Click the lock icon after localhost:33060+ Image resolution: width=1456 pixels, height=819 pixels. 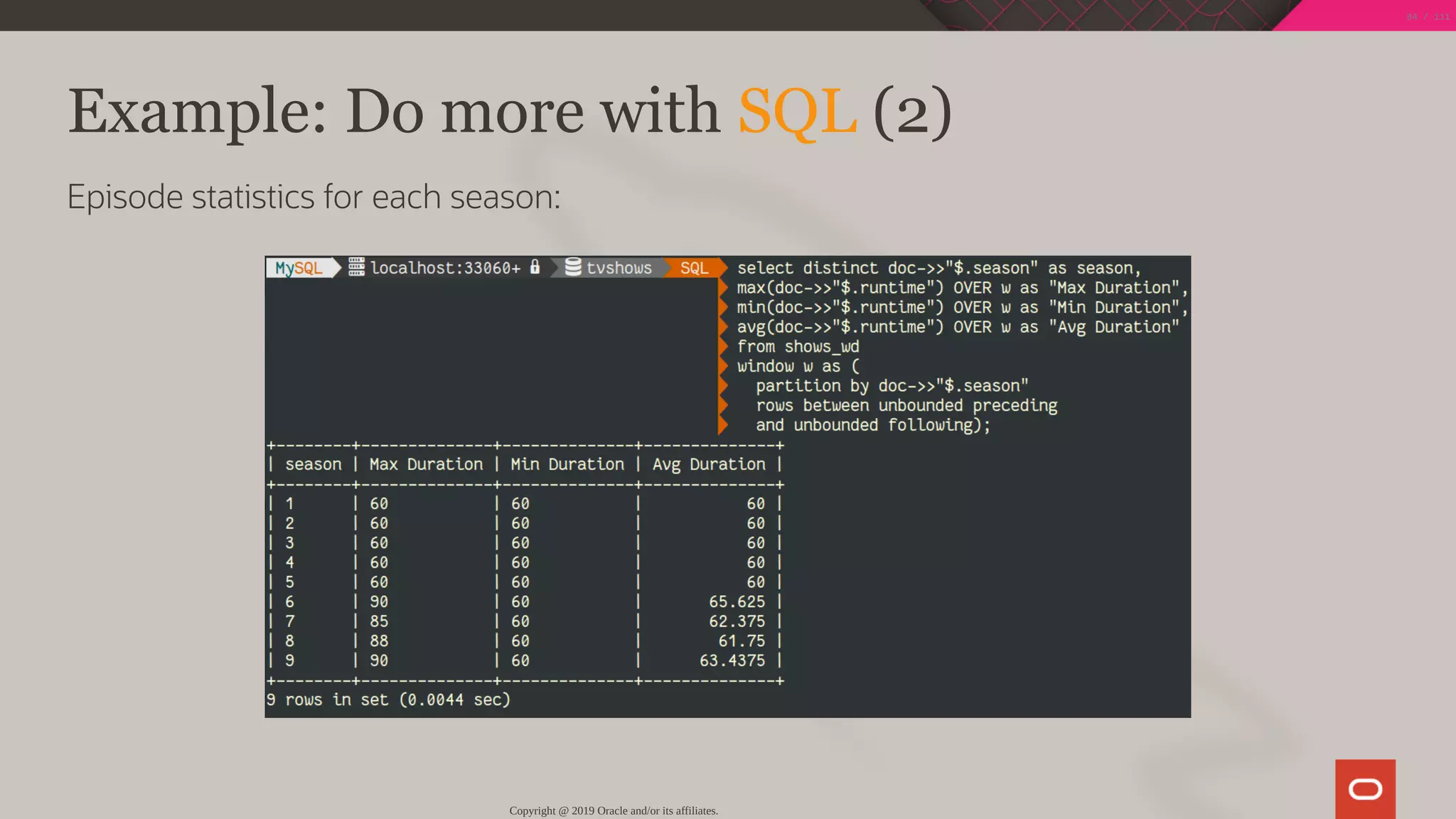click(x=535, y=267)
